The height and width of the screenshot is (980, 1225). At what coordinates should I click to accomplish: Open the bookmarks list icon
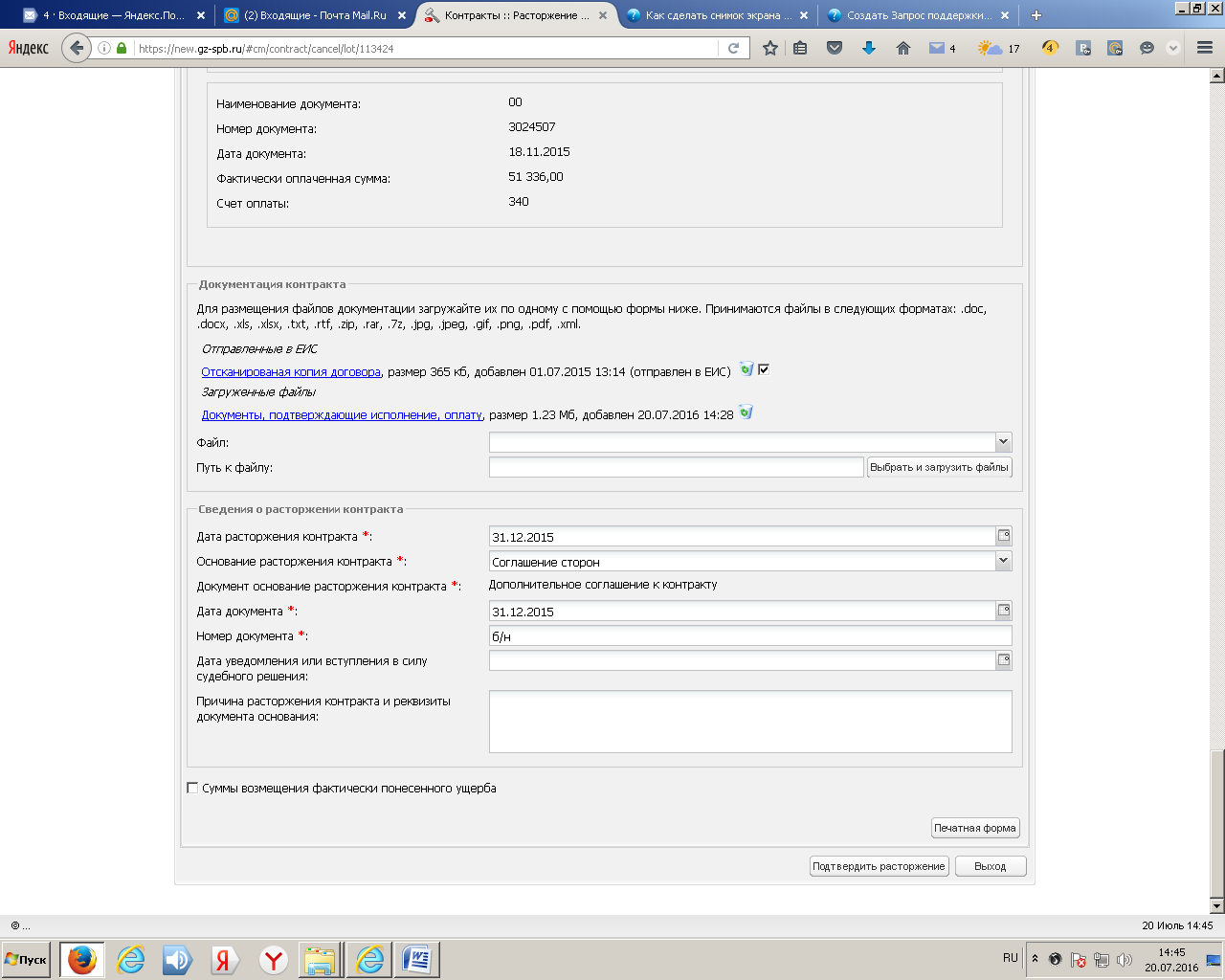click(x=801, y=48)
